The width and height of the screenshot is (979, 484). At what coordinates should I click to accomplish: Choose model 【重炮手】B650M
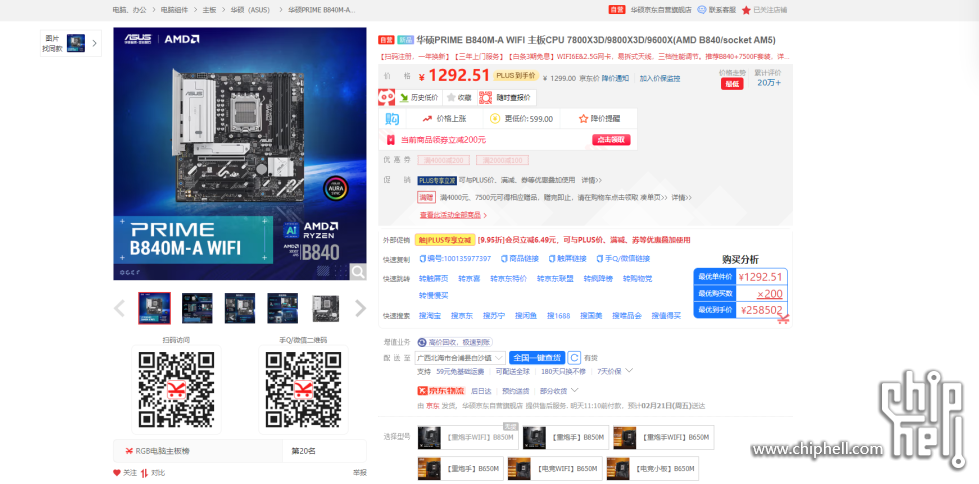(460, 468)
